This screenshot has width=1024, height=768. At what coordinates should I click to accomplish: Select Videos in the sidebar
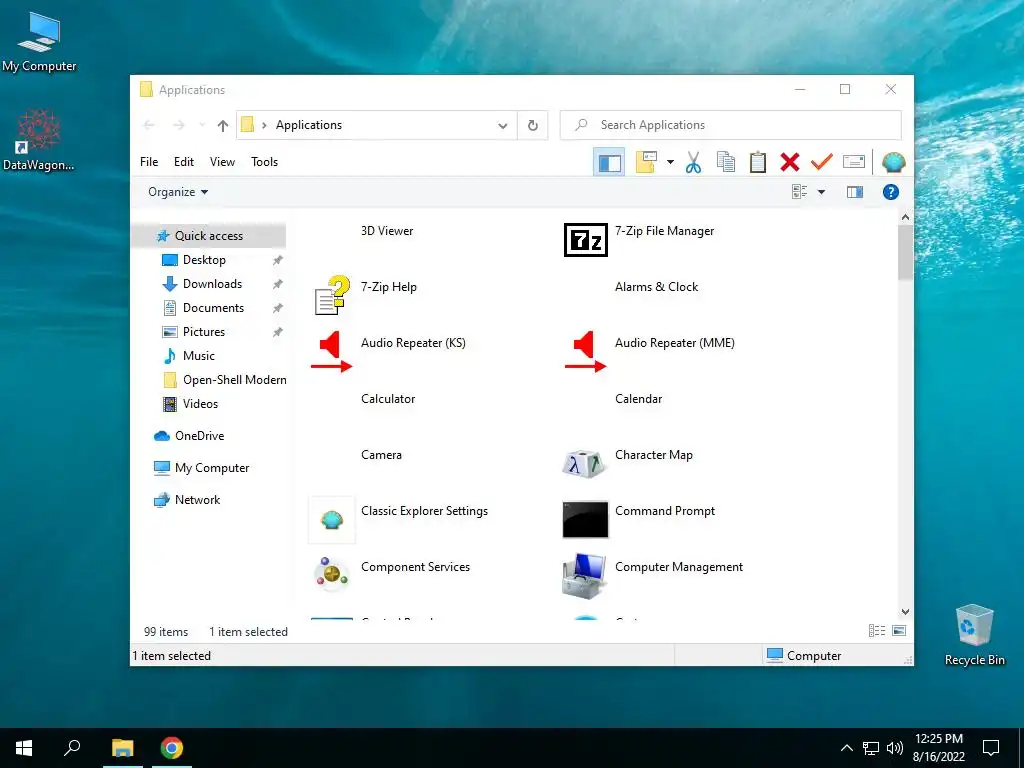coord(200,404)
